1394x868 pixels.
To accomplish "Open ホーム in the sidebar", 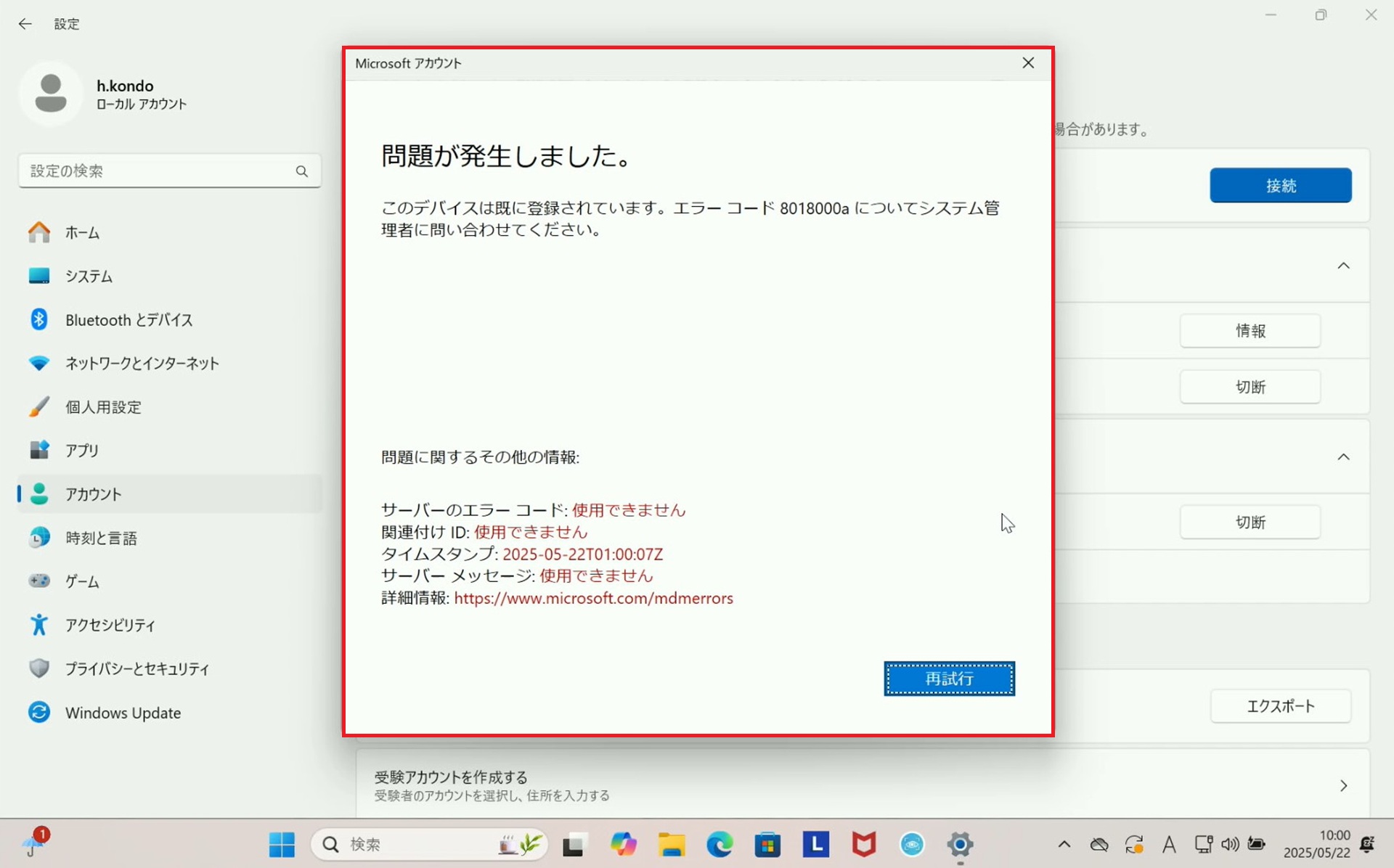I will (x=169, y=232).
